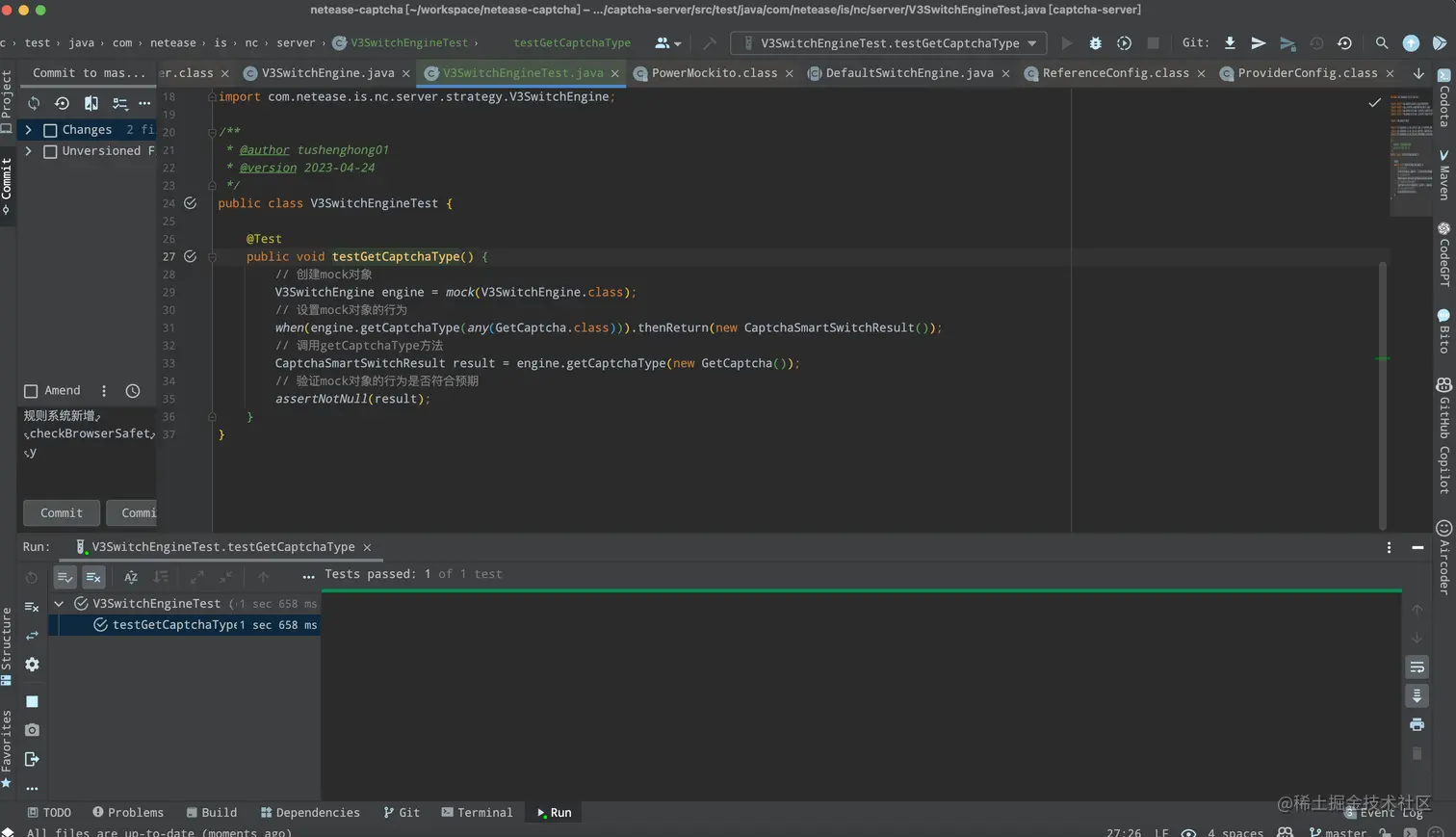
Task: Check the Unversioned Files checkbox
Action: [50, 151]
